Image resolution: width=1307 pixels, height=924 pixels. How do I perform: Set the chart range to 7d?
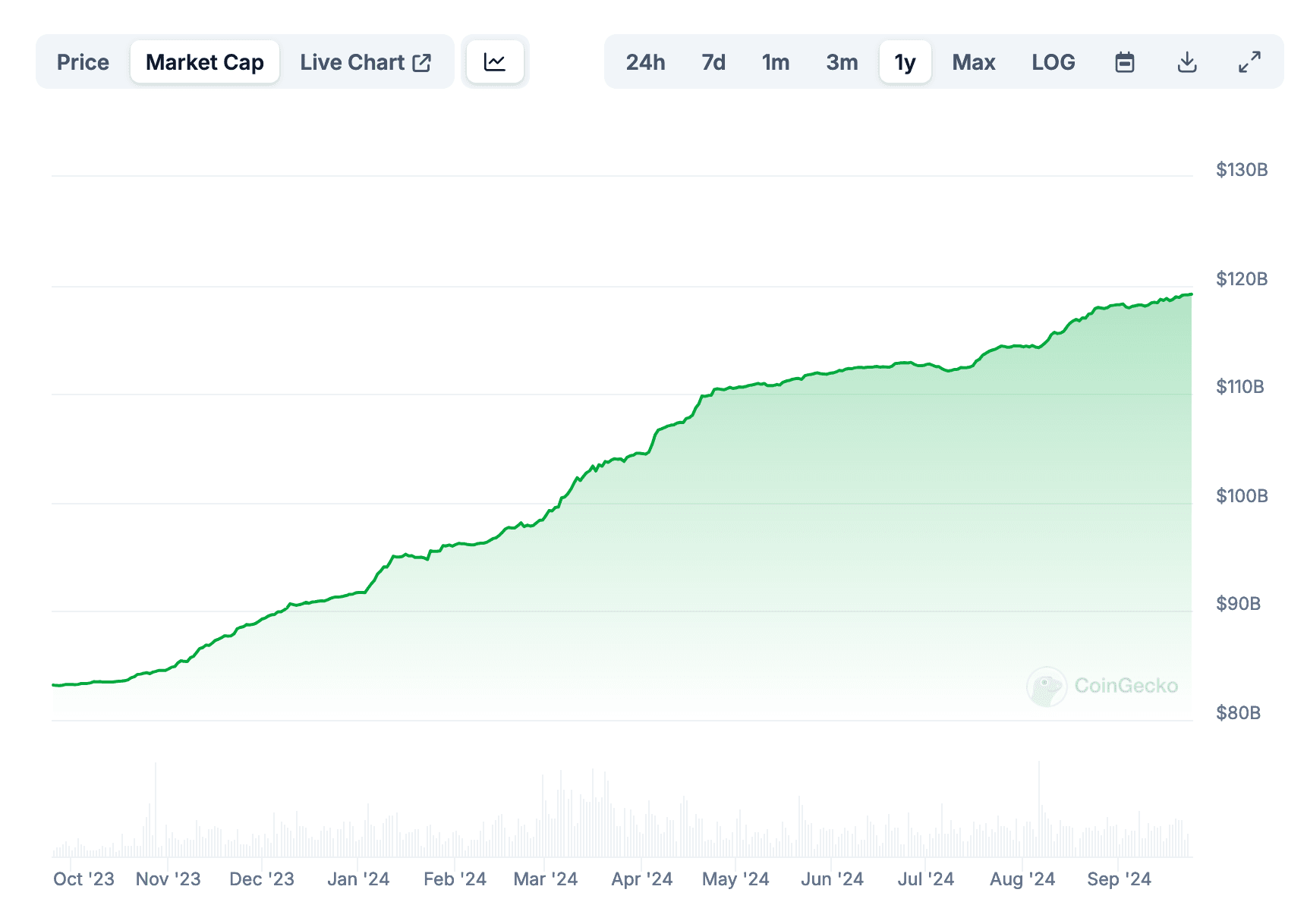pyautogui.click(x=713, y=62)
